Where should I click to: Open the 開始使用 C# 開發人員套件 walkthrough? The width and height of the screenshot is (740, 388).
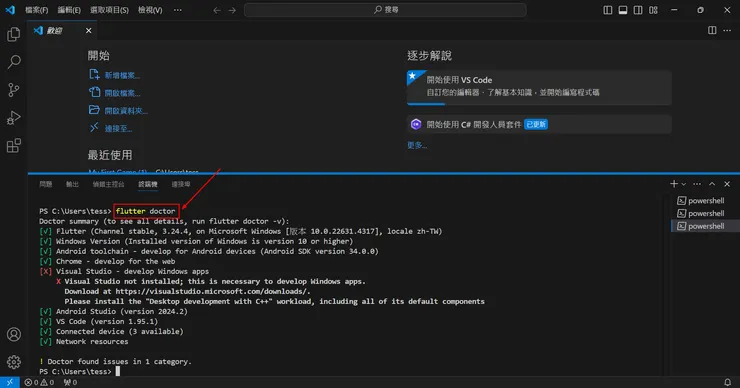539,125
